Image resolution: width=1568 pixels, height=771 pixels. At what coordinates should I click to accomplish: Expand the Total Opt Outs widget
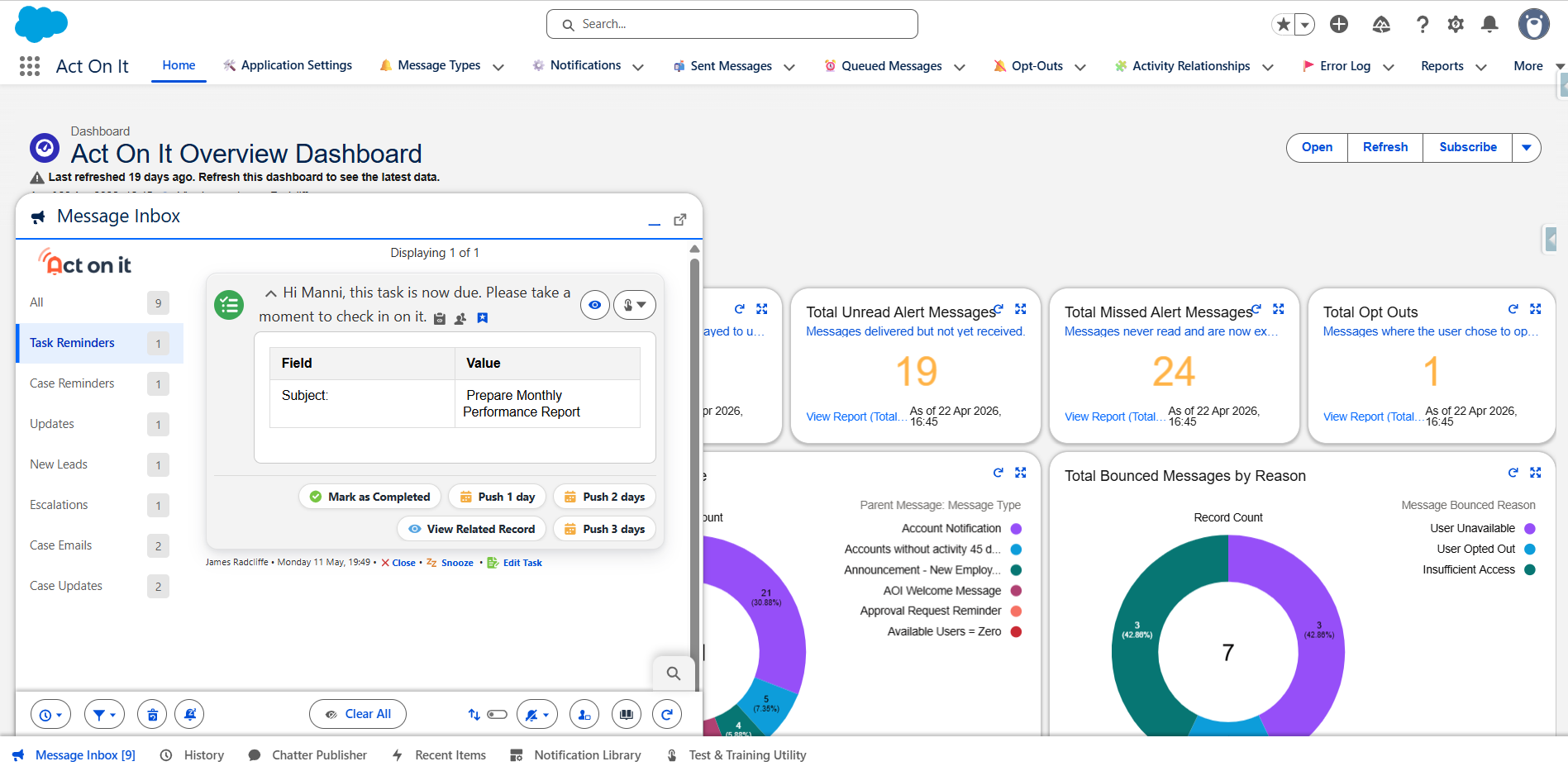(x=1536, y=309)
